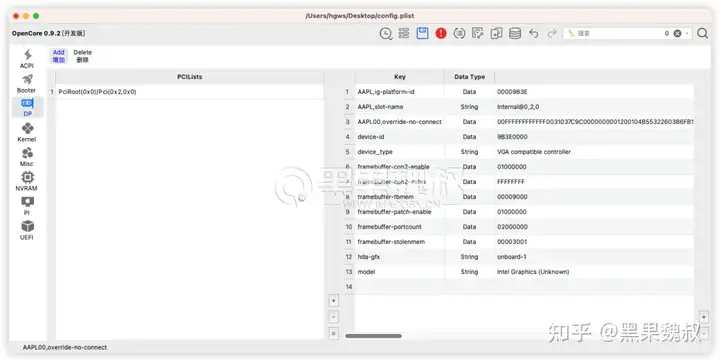The height and width of the screenshot is (362, 720).
Task: Select the framebuffer-stolenmem key
Action: (x=391, y=242)
